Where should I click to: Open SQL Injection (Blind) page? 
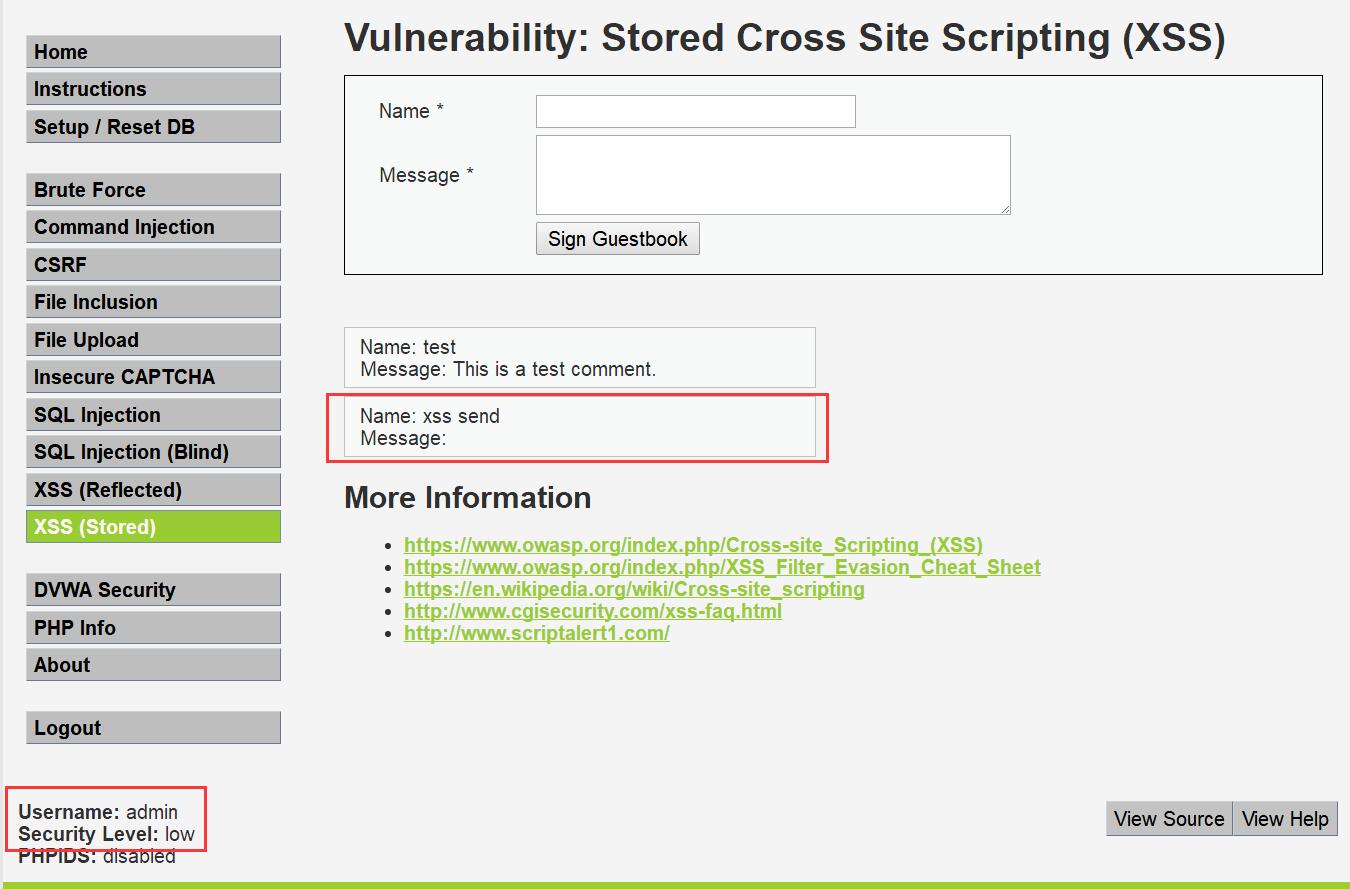[153, 452]
